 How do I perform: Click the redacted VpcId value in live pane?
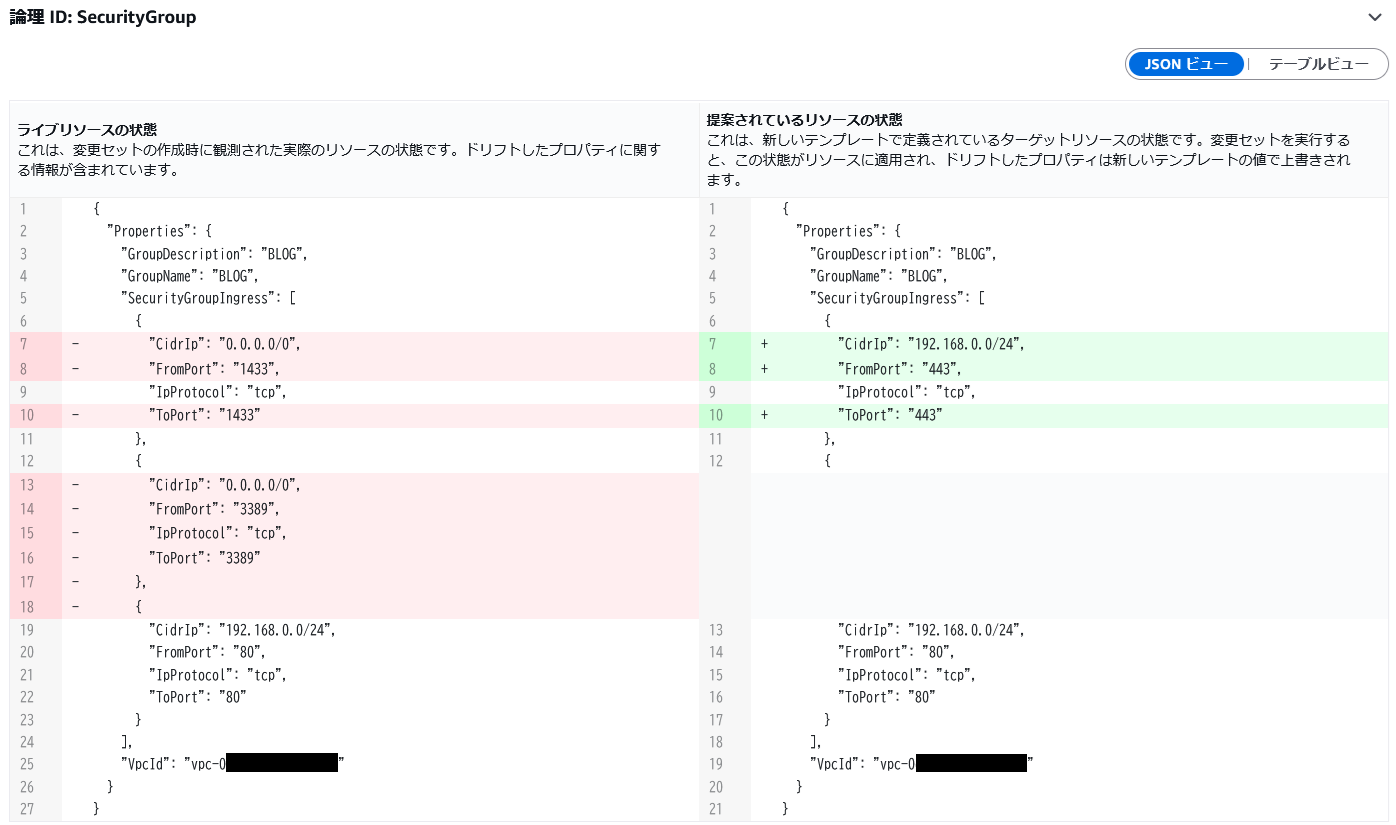tap(282, 764)
